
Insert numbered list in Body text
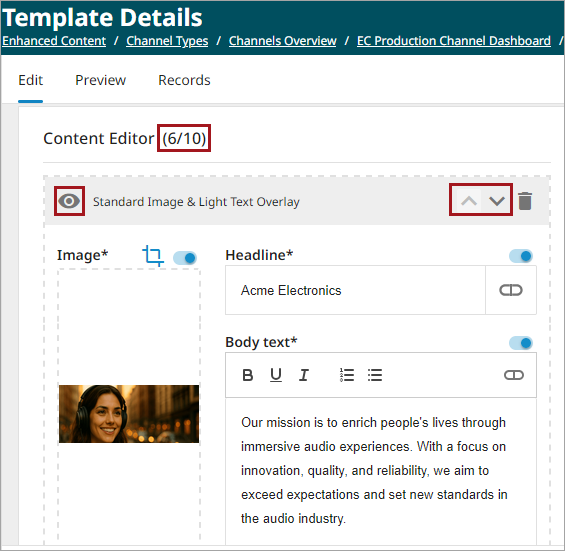(x=347, y=375)
